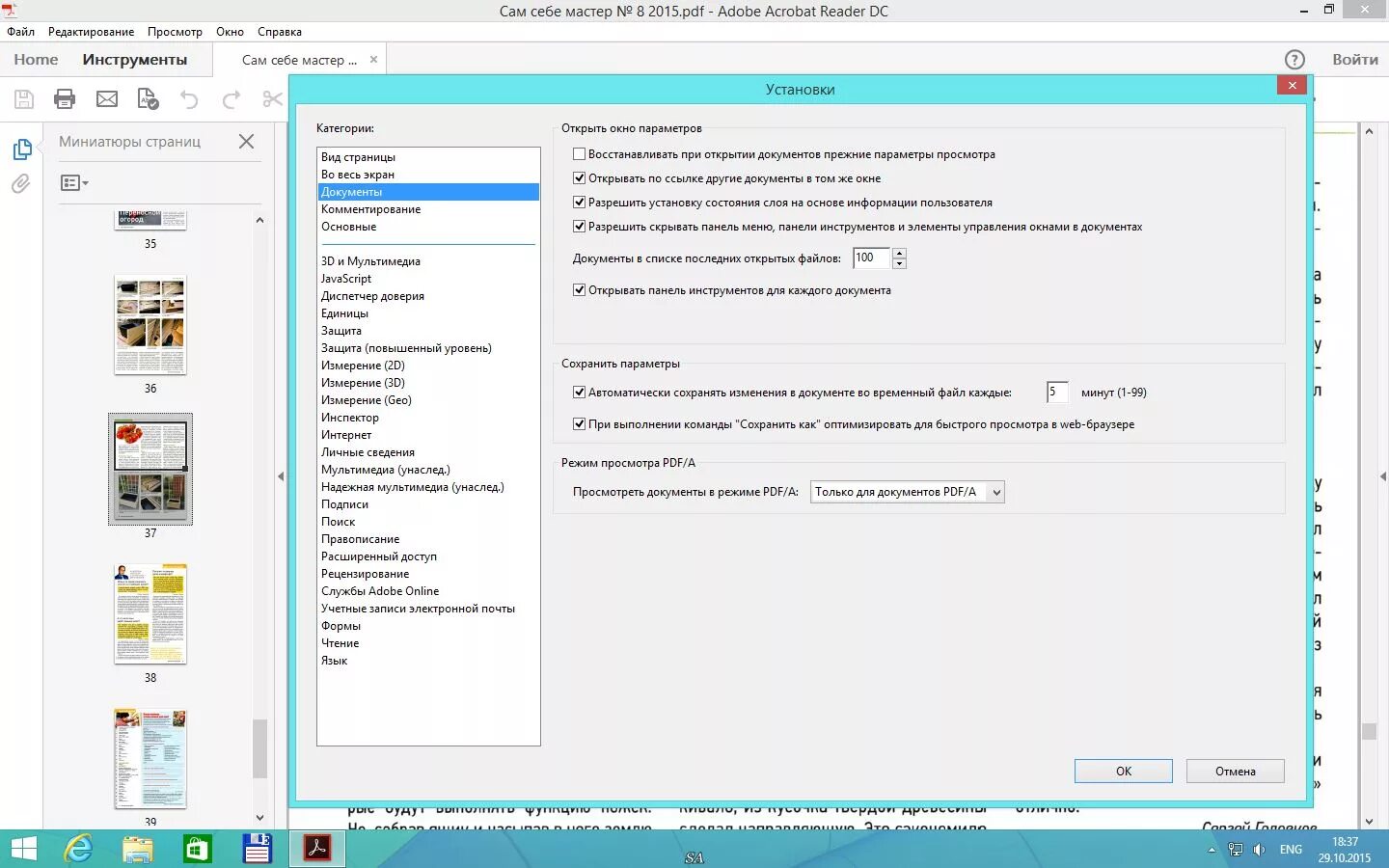Viewport: 1389px width, 868px height.
Task: Click OK button in Установки dialog
Action: click(x=1124, y=772)
